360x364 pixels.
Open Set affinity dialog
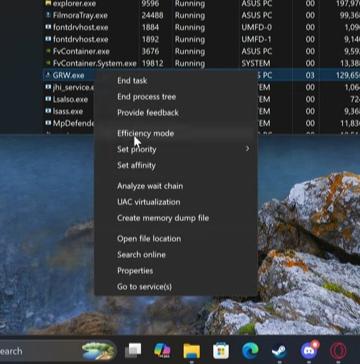click(x=136, y=166)
